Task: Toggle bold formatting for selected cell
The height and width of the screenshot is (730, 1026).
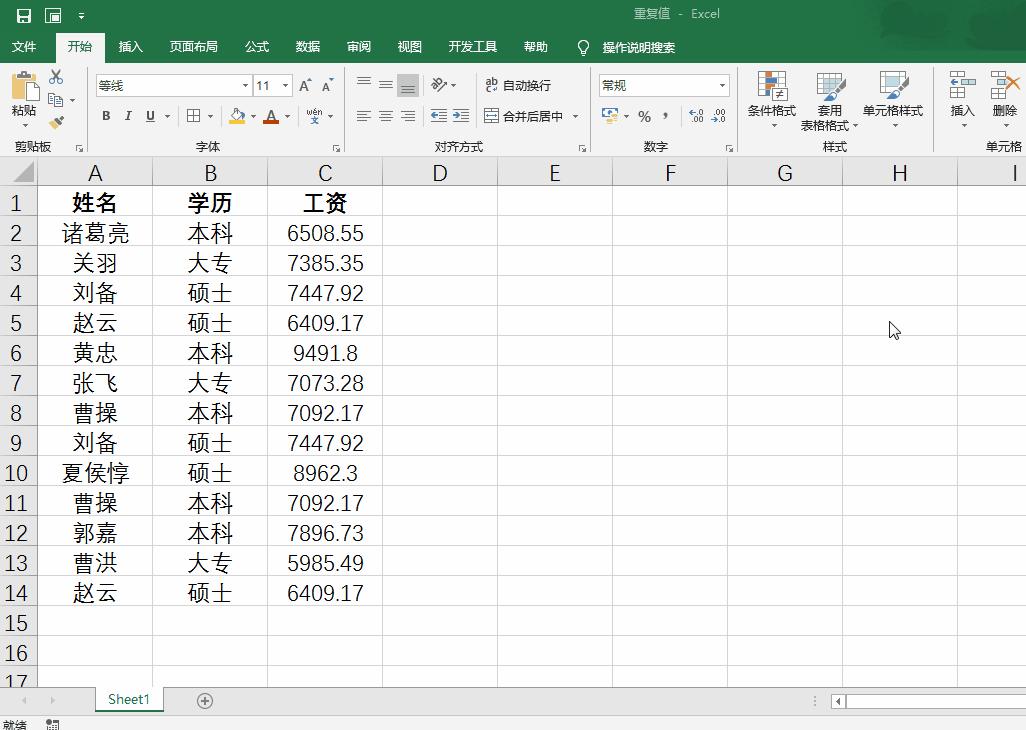Action: click(x=106, y=116)
